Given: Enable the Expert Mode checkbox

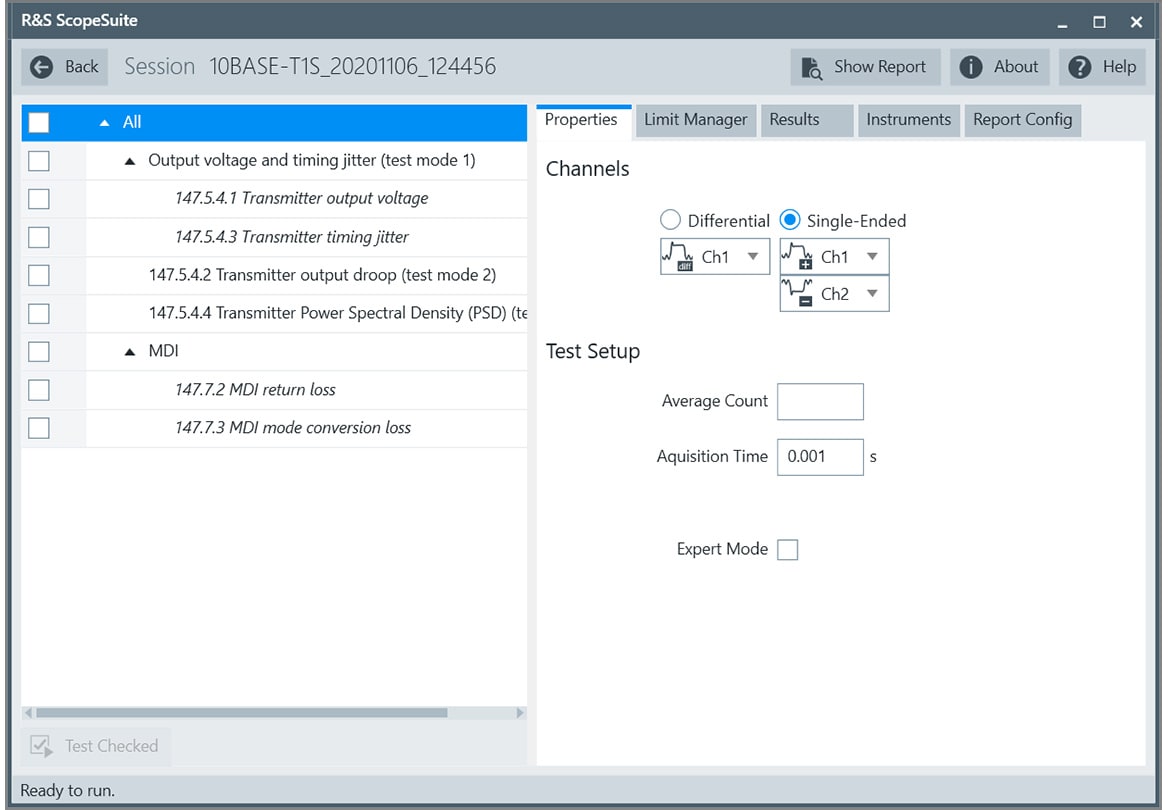Looking at the screenshot, I should [x=787, y=549].
